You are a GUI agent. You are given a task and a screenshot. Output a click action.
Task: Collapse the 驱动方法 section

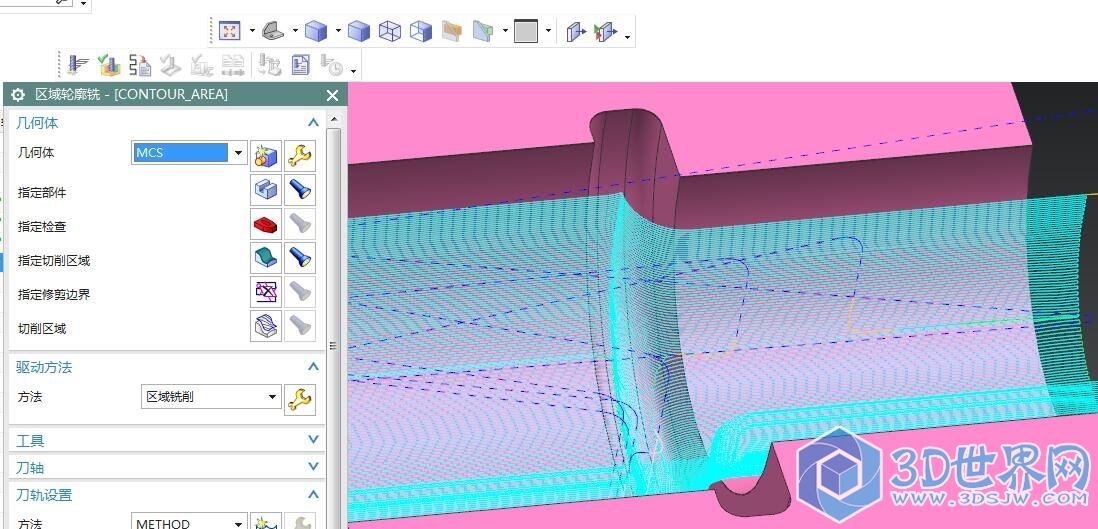click(x=313, y=366)
